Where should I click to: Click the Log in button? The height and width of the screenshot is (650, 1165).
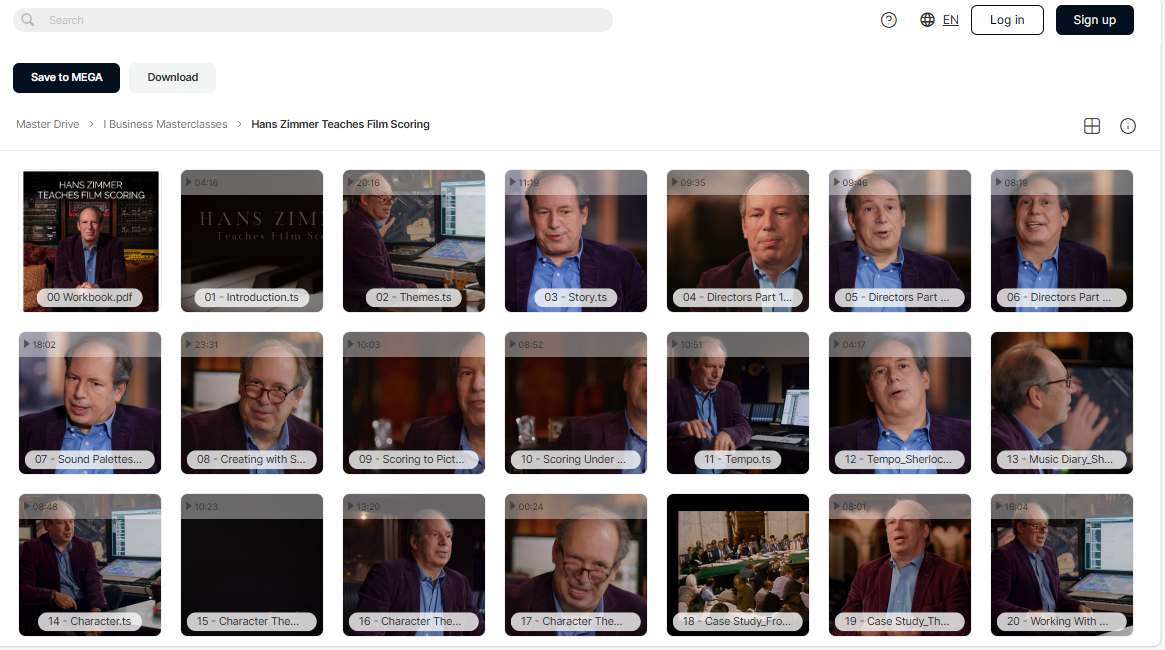[1007, 20]
